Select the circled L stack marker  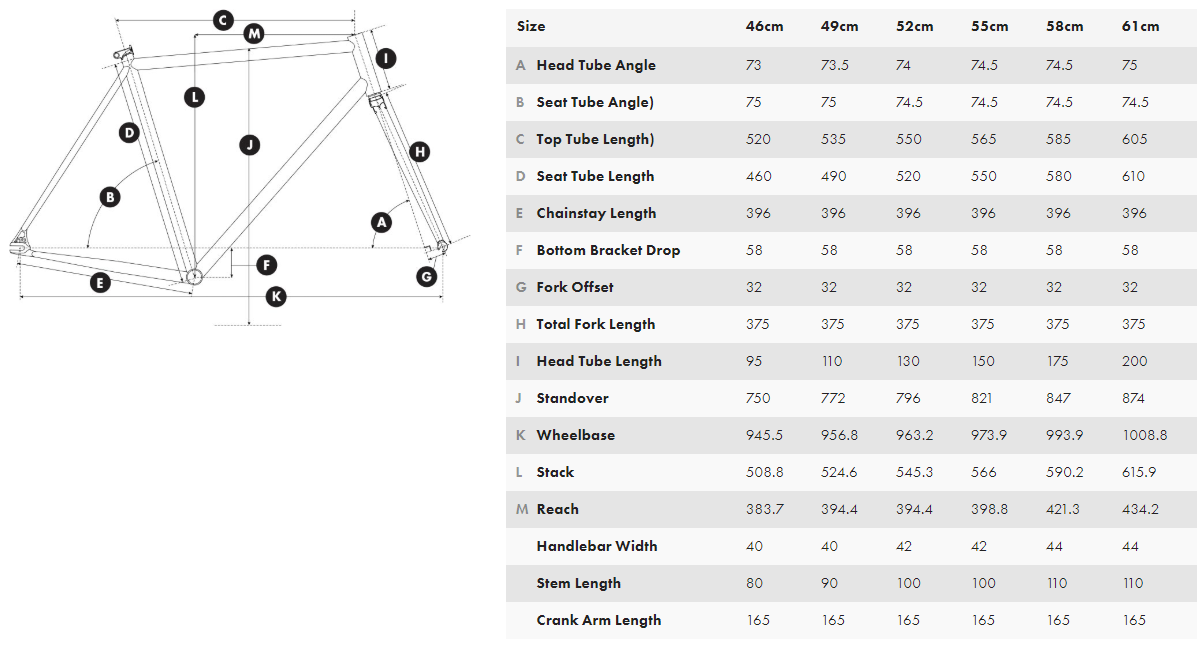coord(194,97)
